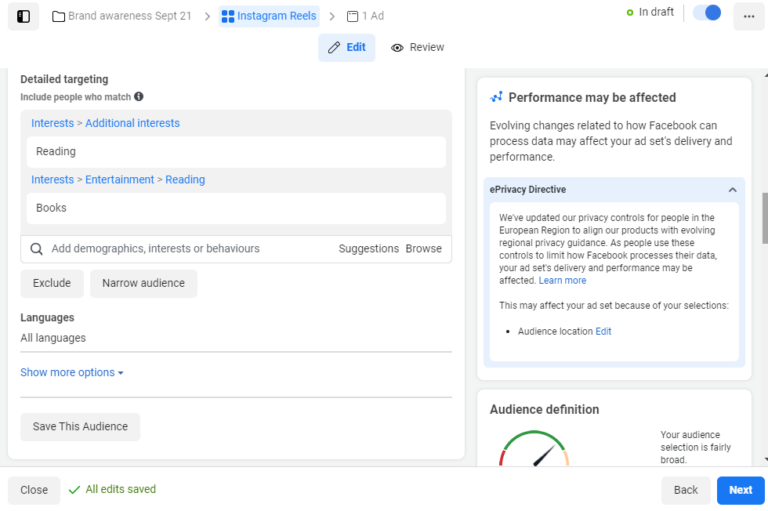Screen dimensions: 768x511
Task: Click the Instagram Reels ad set grid icon
Action: 228,16
